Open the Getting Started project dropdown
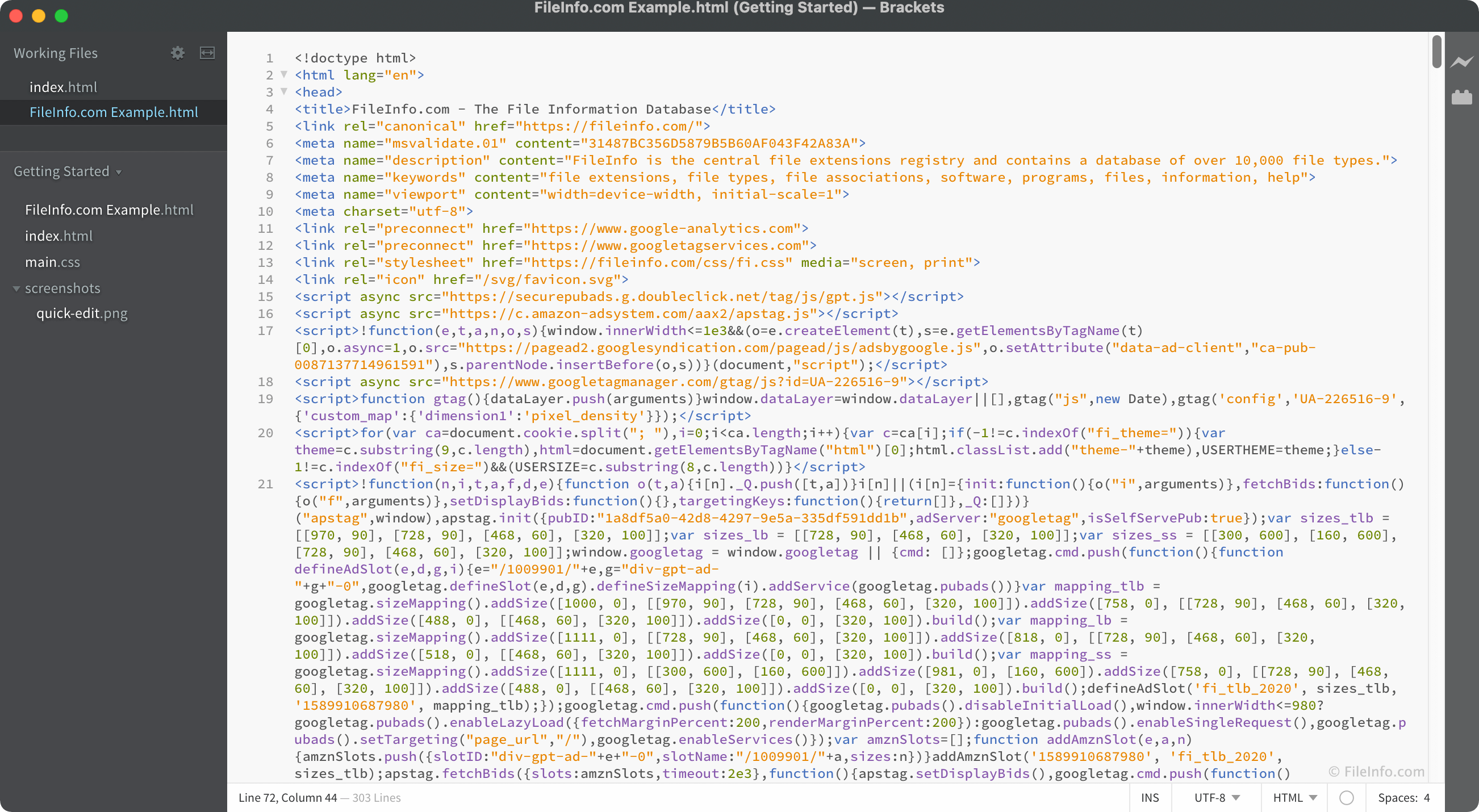Screen dimensions: 1479x812 [119, 171]
